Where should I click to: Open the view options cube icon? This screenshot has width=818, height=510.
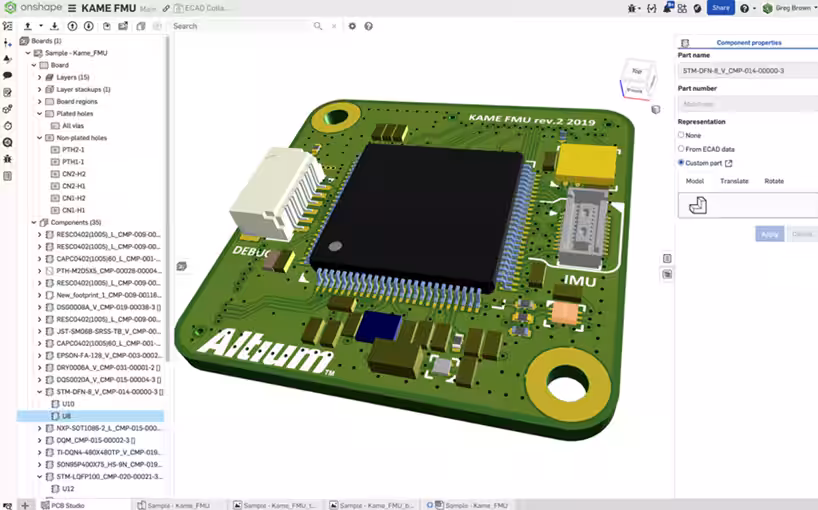(x=656, y=110)
